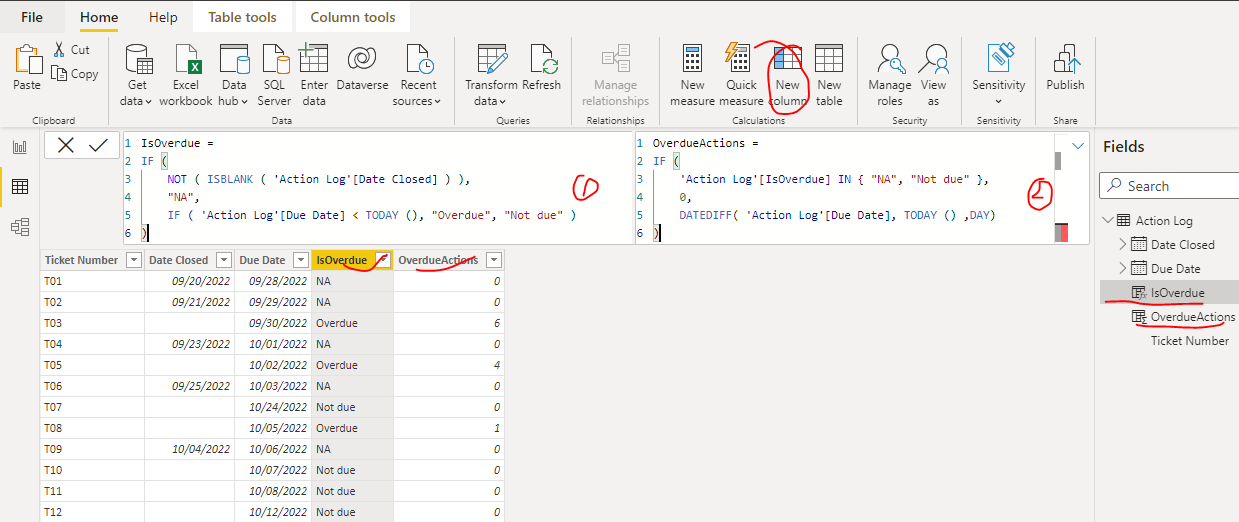Open the Column tools tab
Viewport: 1239px width, 522px height.
pyautogui.click(x=353, y=17)
